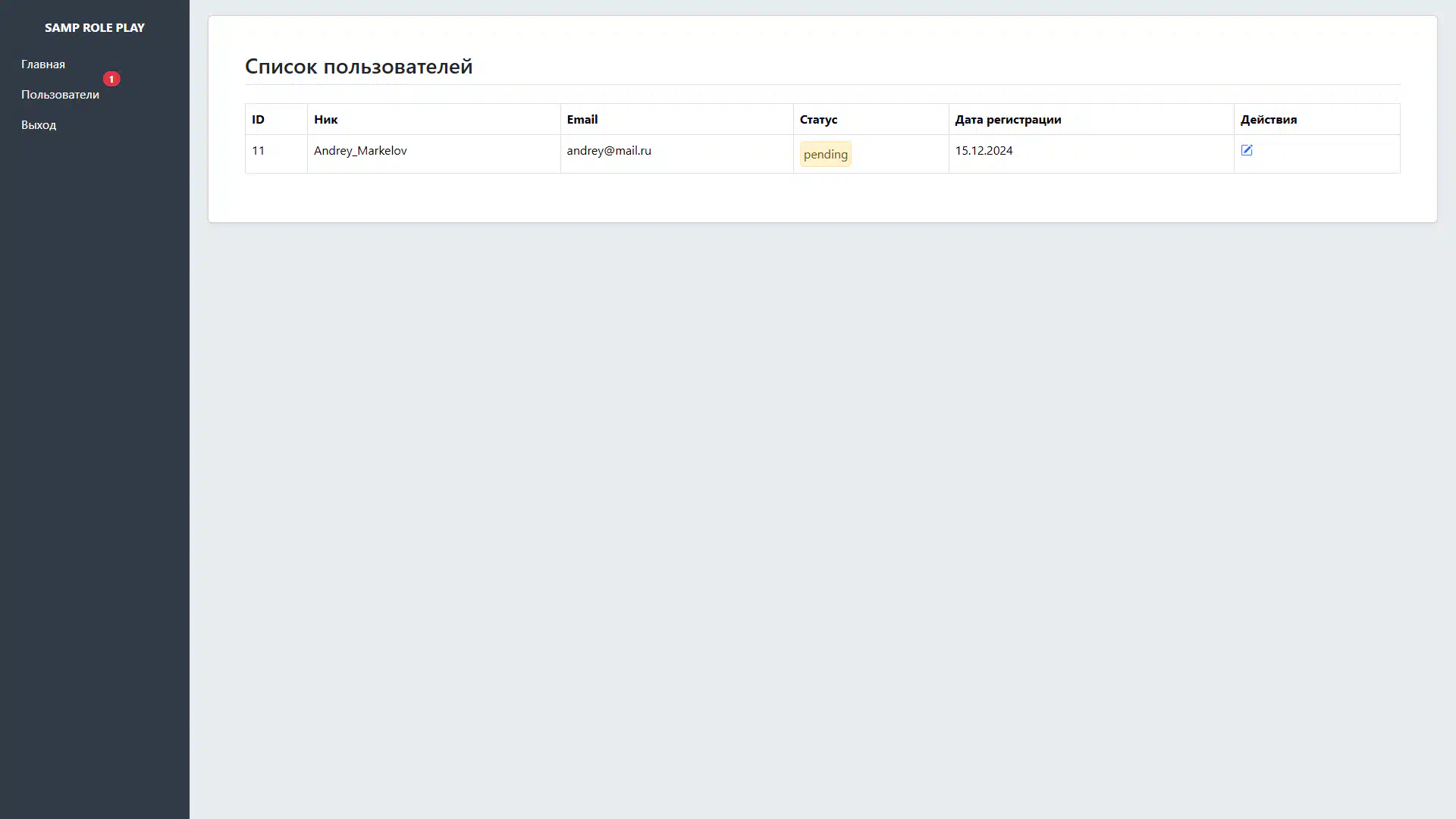The image size is (1456, 819).
Task: Click the Статус column header
Action: (818, 120)
